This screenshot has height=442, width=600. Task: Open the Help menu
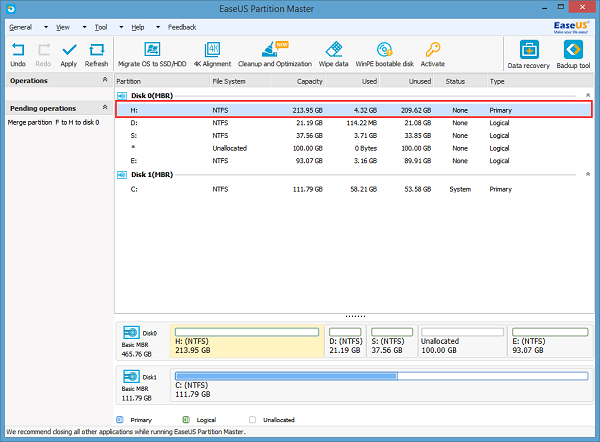tap(138, 27)
